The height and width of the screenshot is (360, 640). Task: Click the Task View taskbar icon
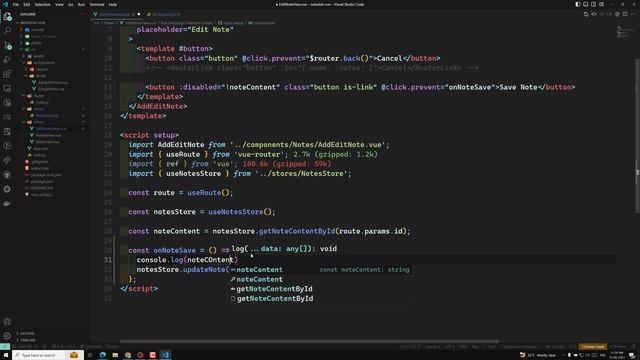coord(90,355)
